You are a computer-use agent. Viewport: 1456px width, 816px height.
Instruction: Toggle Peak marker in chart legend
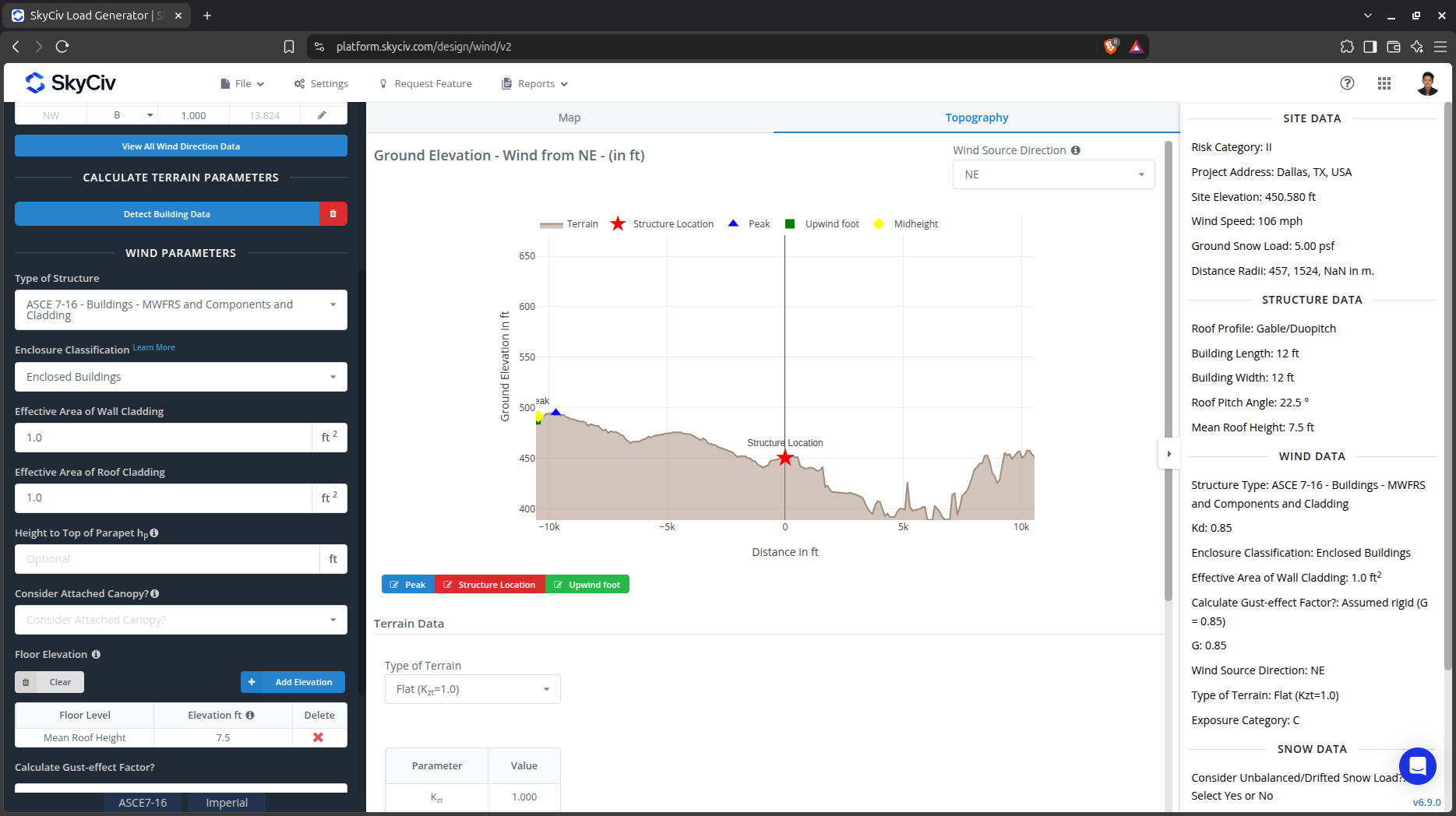coord(749,224)
